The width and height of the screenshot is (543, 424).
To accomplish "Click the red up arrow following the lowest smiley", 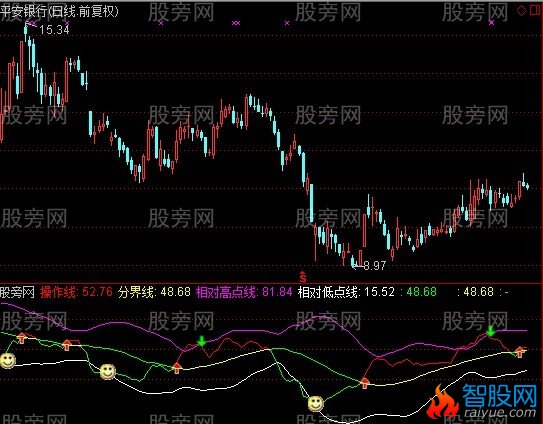I will pyautogui.click(x=365, y=383).
